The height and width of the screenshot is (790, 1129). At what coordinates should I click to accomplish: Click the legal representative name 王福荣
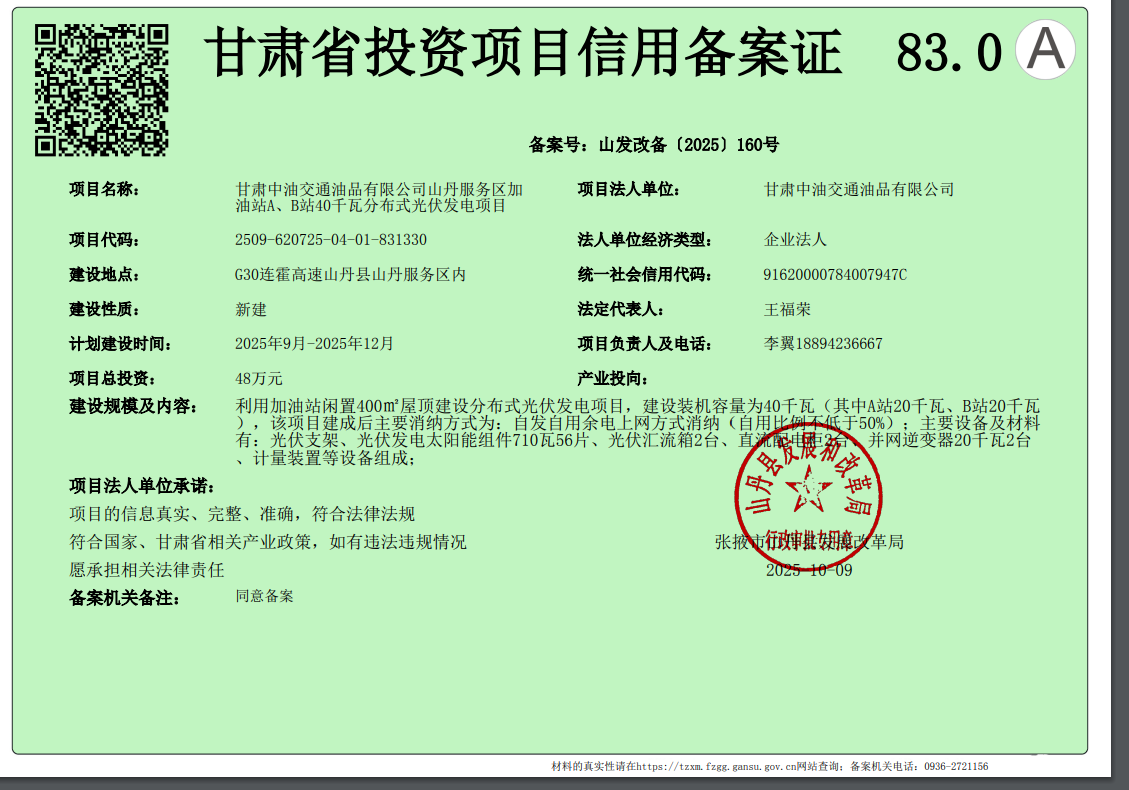pos(787,310)
